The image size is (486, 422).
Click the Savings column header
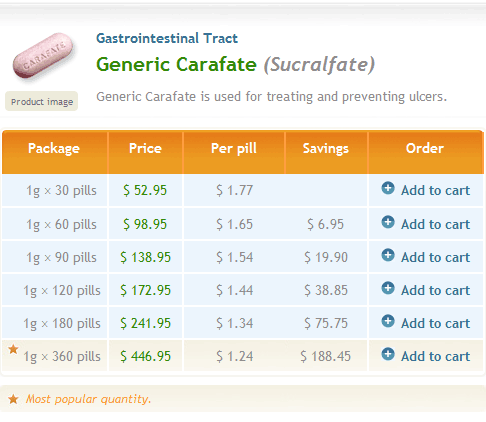pos(326,148)
